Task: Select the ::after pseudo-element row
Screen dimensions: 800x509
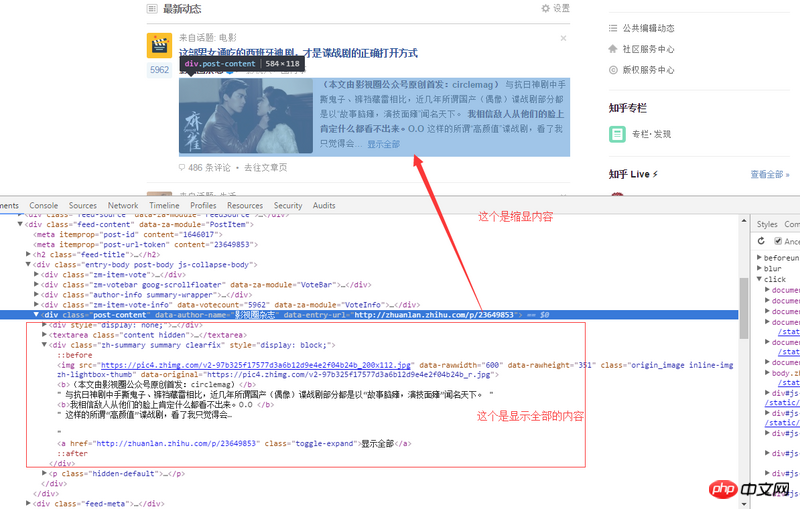Action: (72, 453)
